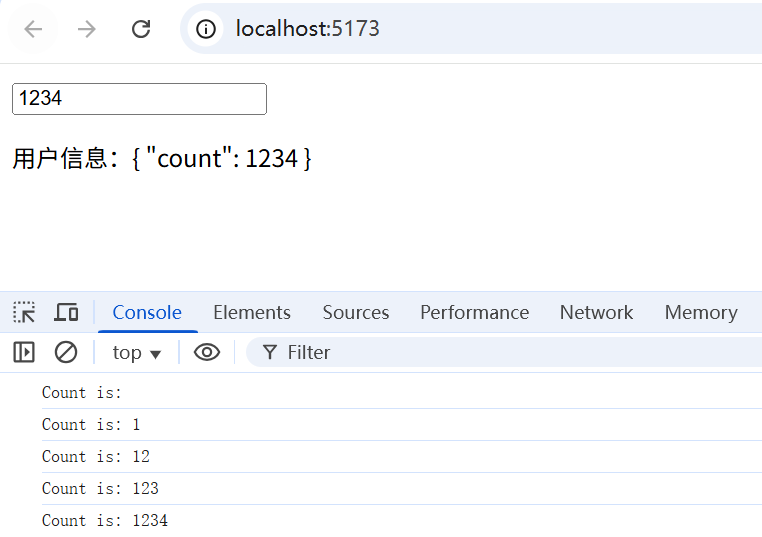Select the 'Count is: 1234' log line
This screenshot has width=762, height=537.
(401, 520)
